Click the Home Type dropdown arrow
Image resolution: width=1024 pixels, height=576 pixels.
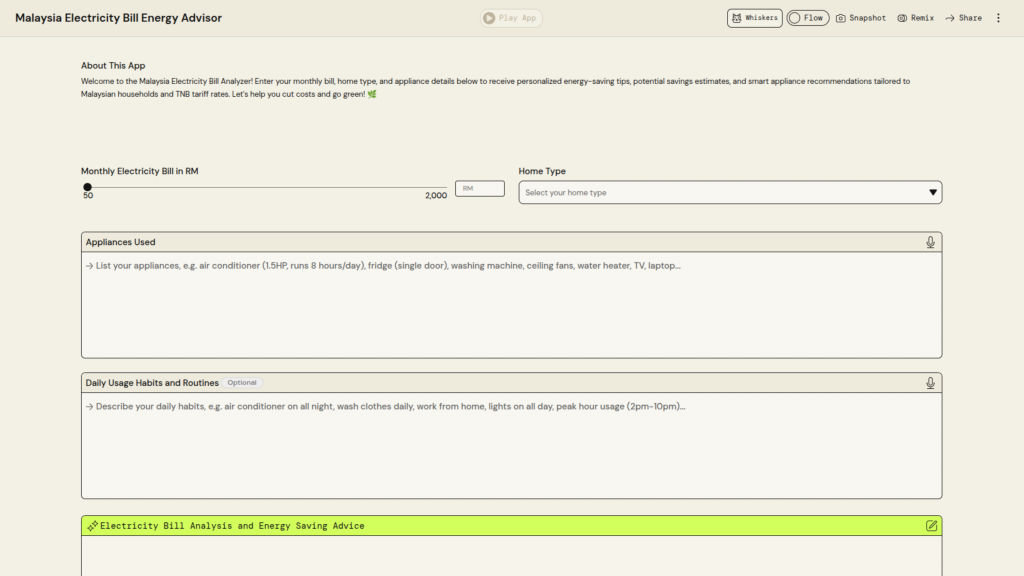click(932, 192)
